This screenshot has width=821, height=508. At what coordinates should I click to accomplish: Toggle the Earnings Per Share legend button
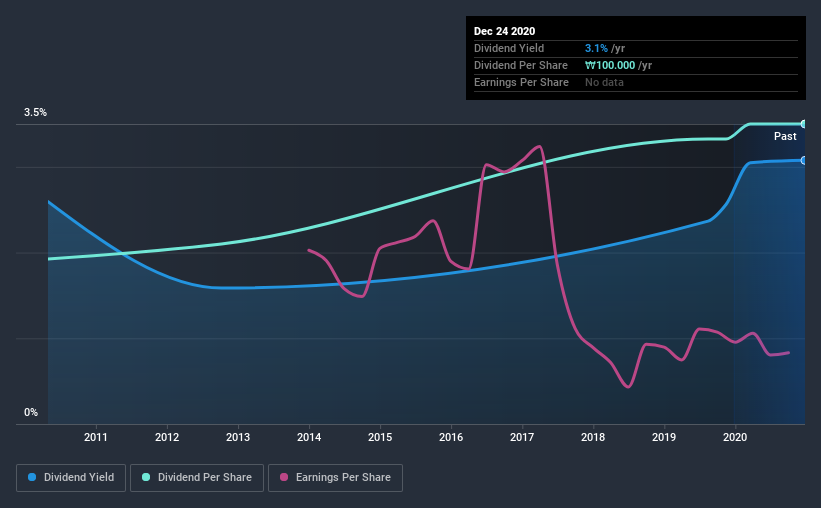[335, 478]
